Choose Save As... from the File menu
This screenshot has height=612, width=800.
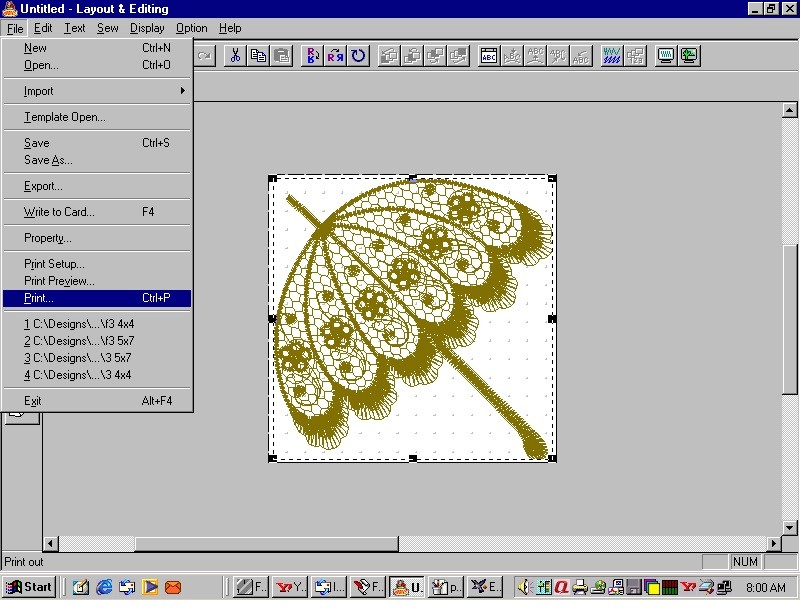tap(97, 160)
